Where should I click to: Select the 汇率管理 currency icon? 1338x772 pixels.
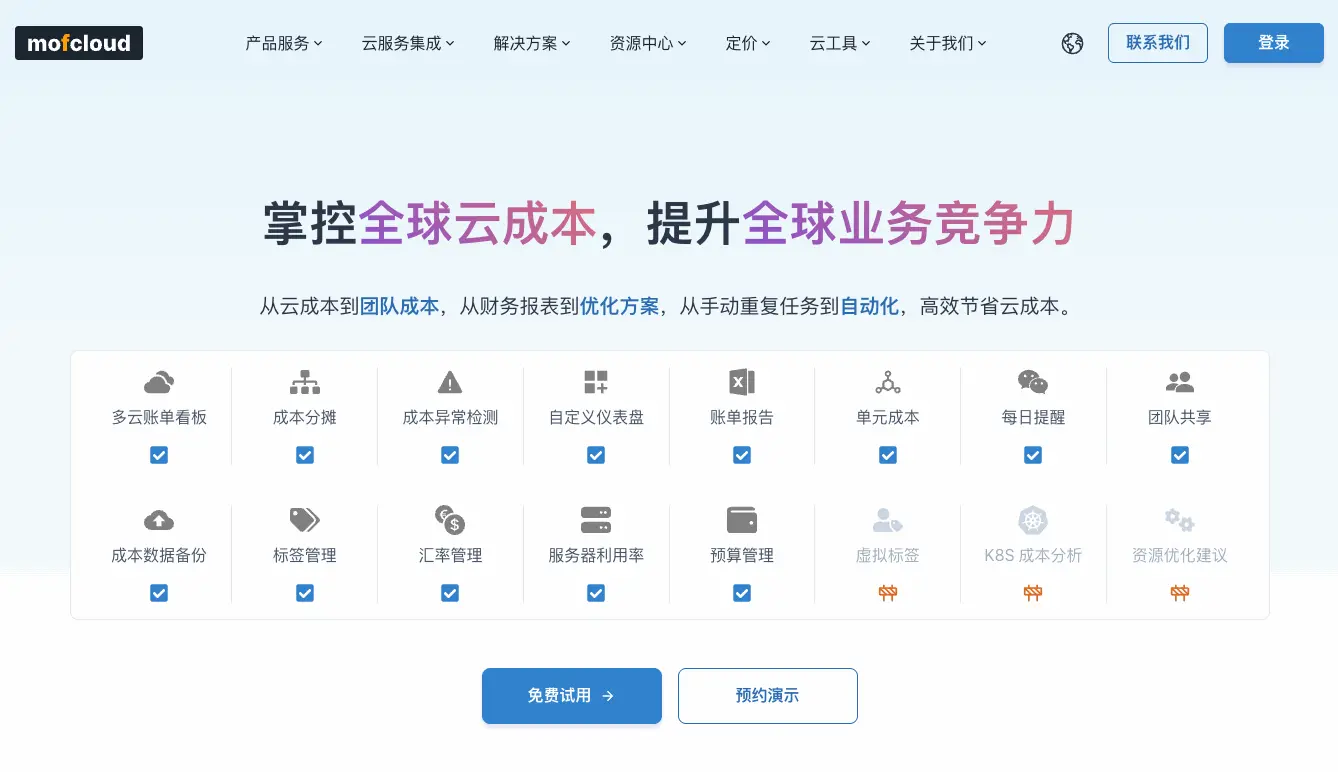[x=450, y=520]
